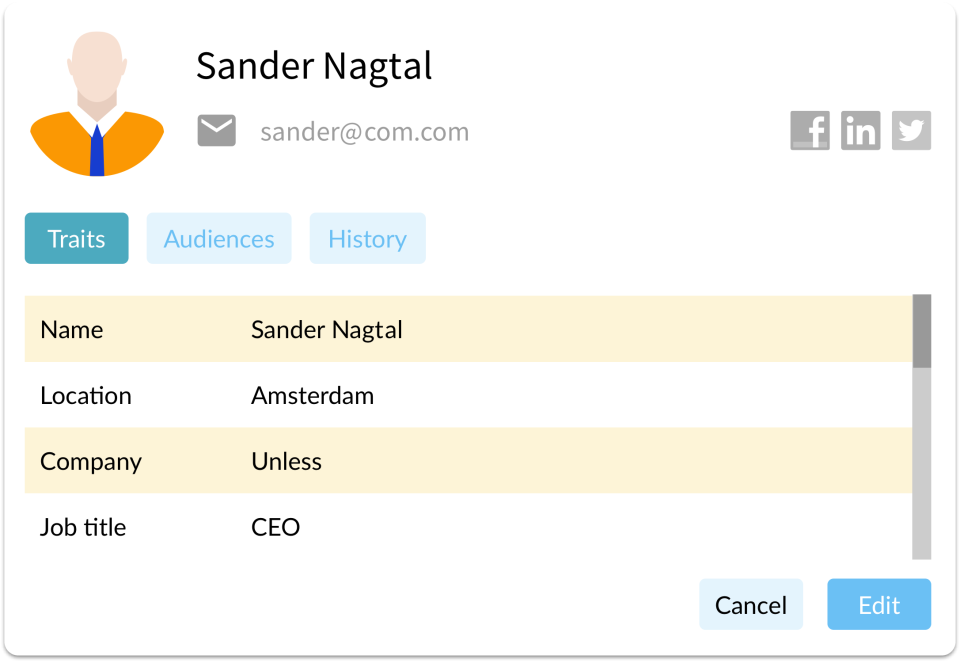Open the Twitter profile icon
Viewport: 960px width, 663px height.
click(911, 131)
